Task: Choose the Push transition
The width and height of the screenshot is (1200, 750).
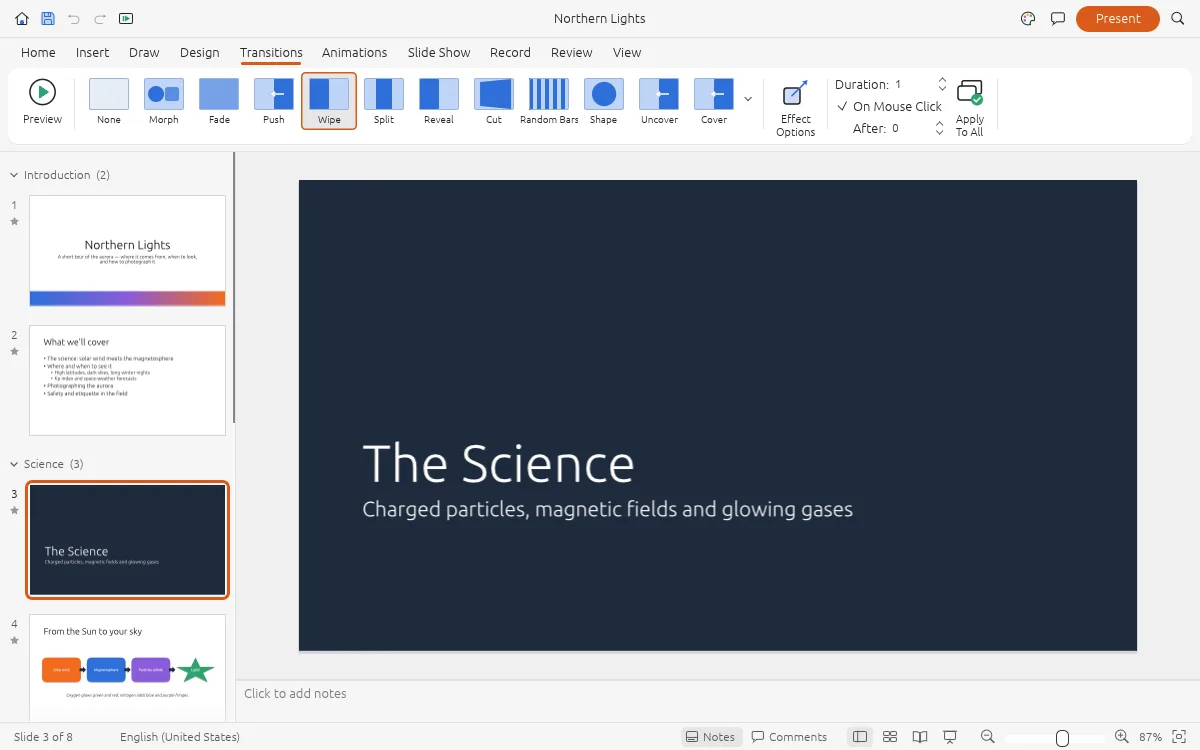Action: point(274,101)
